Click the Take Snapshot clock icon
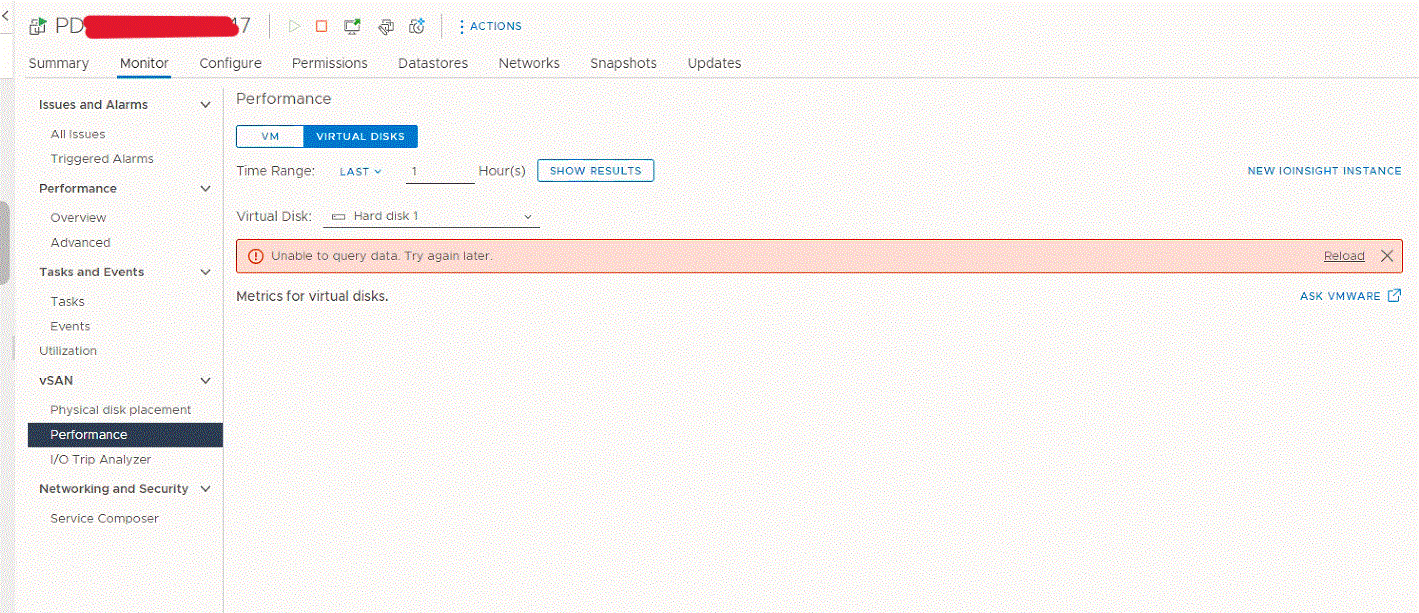This screenshot has width=1419, height=613. (417, 26)
